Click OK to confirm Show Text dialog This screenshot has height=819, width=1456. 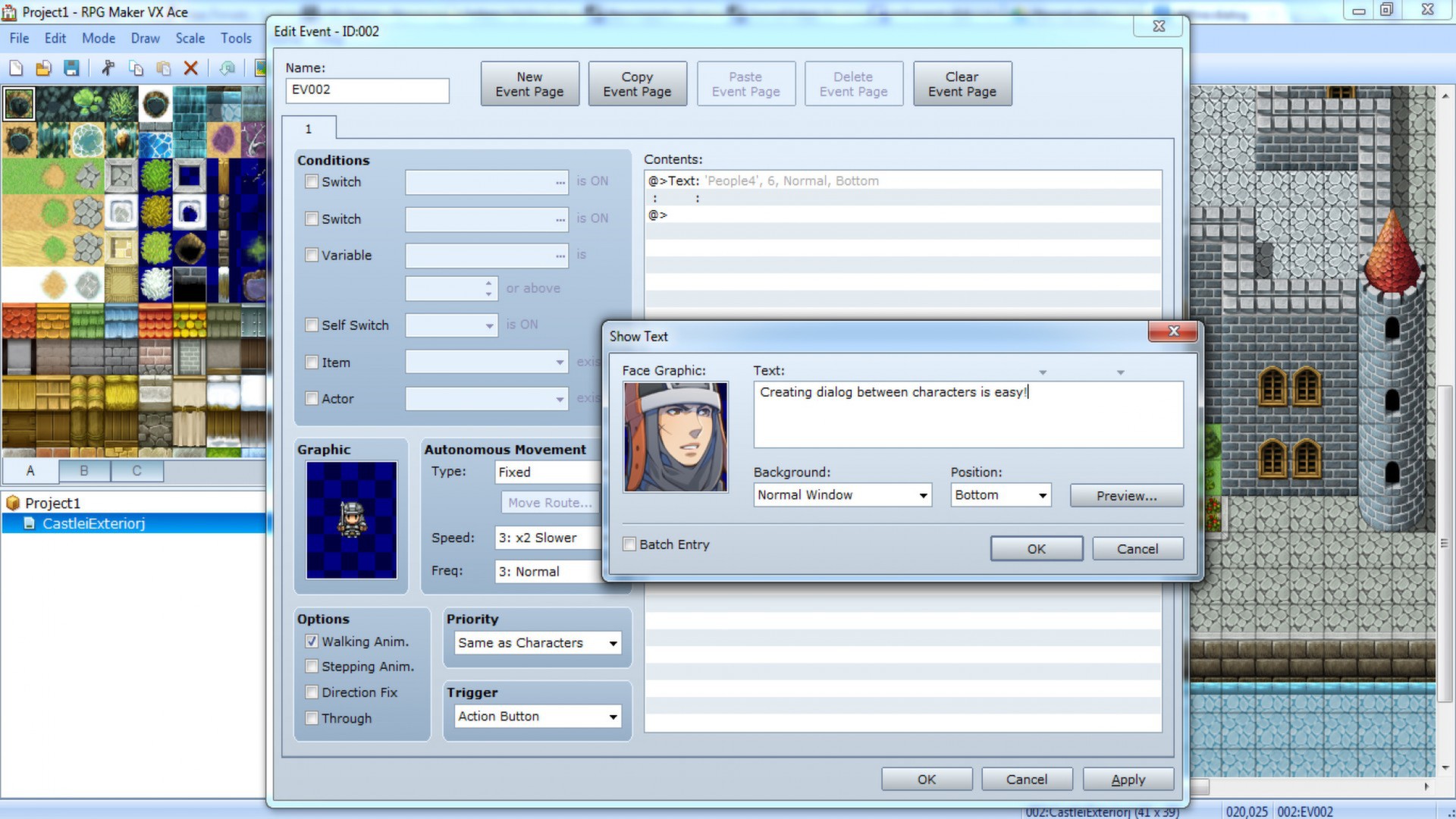(1036, 548)
